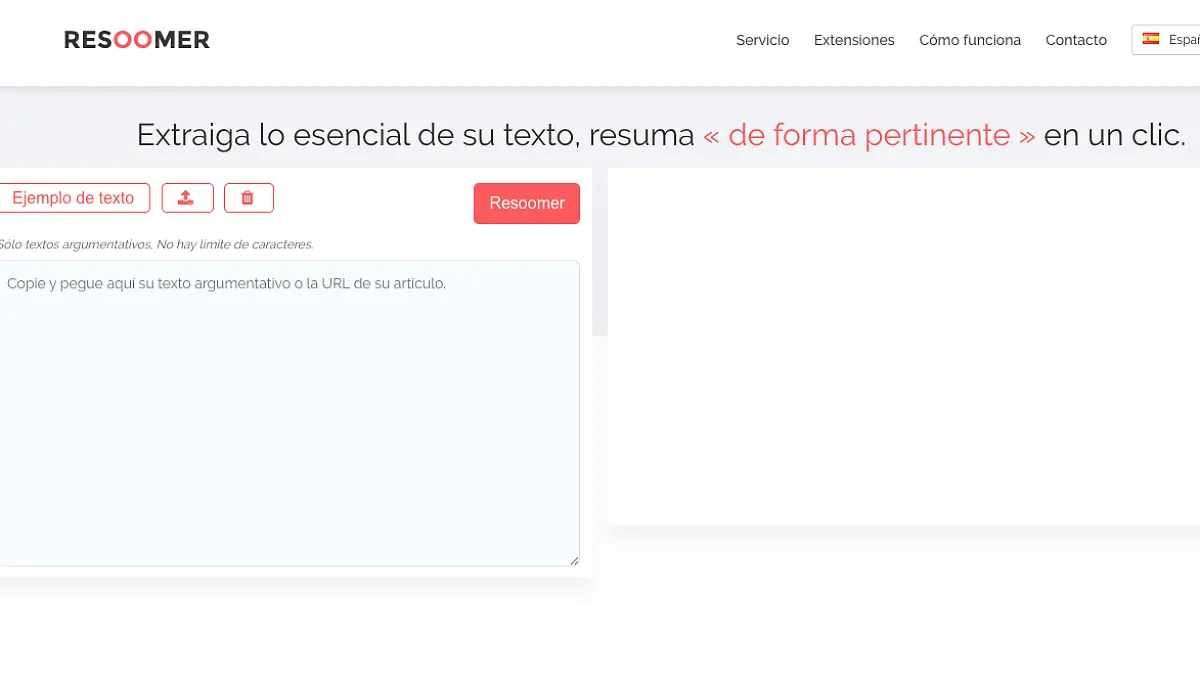
Task: Click the Sólo textos argumentativos notice
Action: [157, 243]
